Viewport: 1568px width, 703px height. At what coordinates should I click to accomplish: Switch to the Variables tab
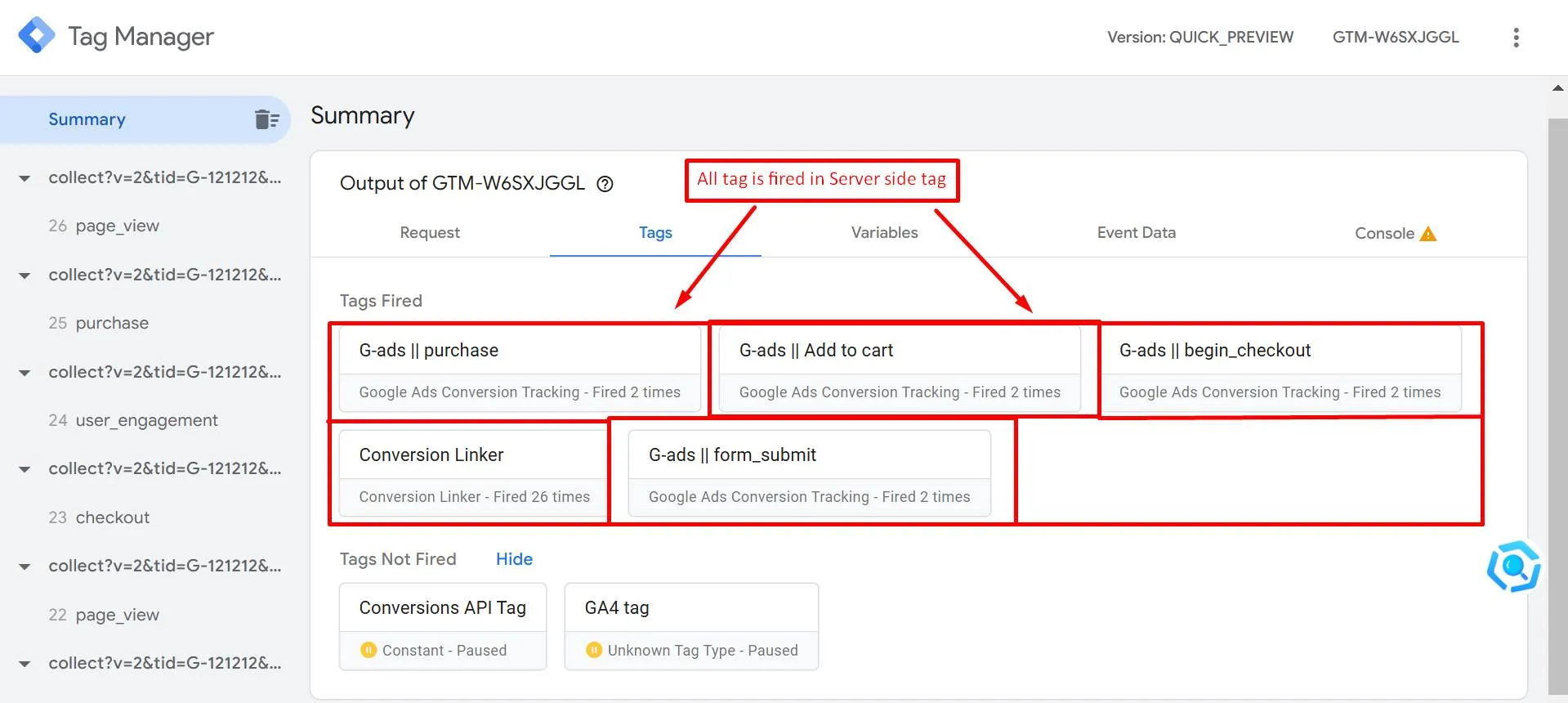coord(884,233)
